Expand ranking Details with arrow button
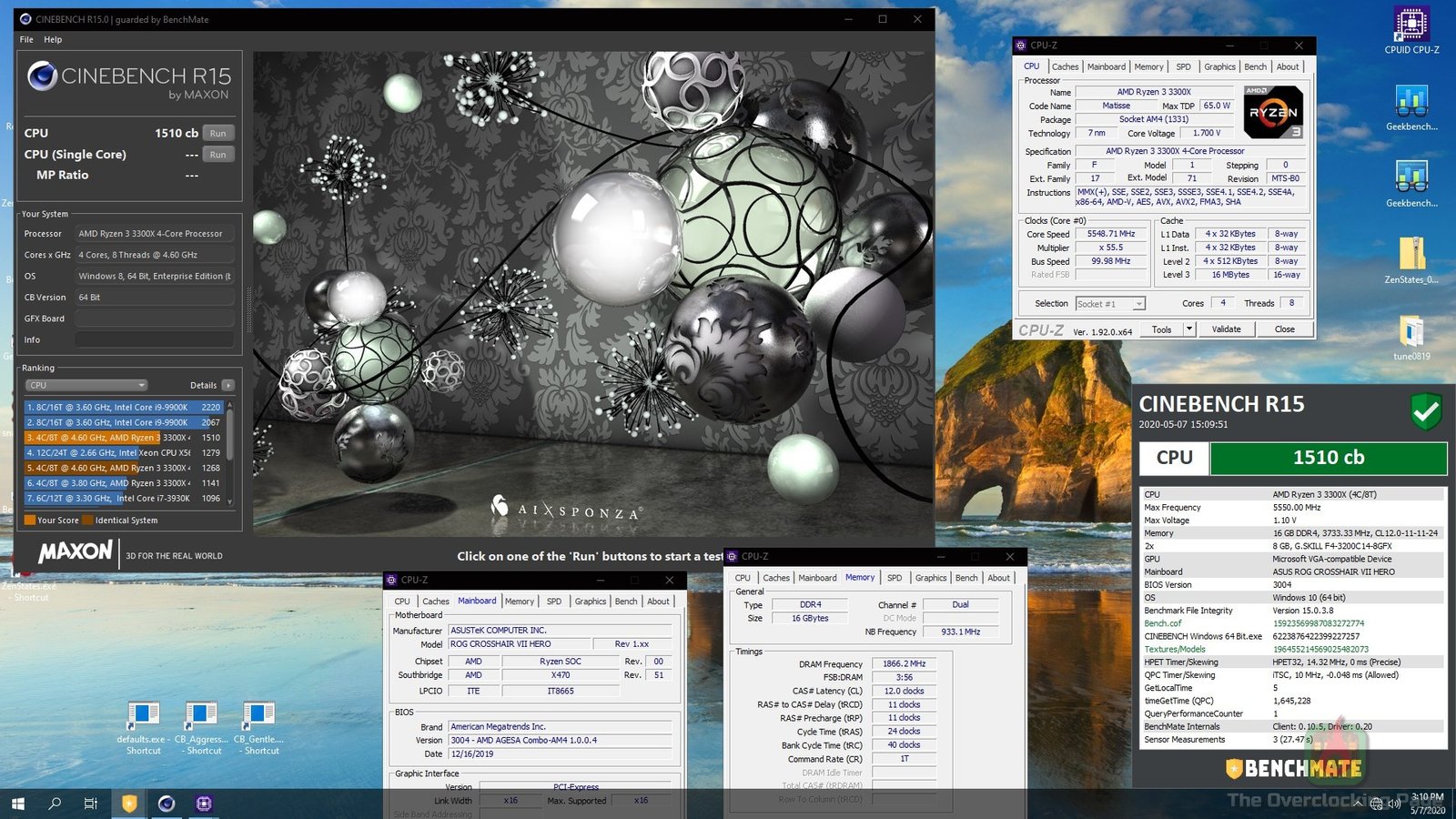1456x819 pixels. pyautogui.click(x=227, y=385)
